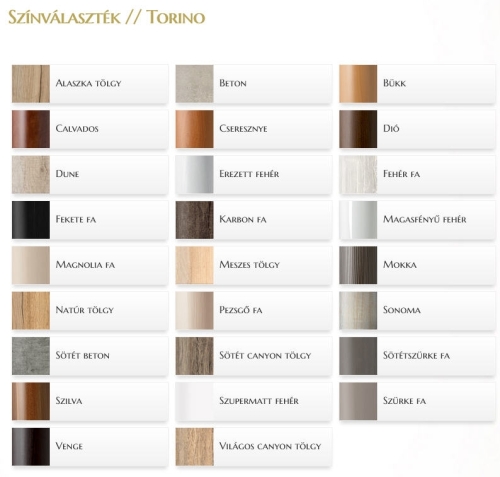Select the Alaszka tölgy color swatch

coord(31,84)
